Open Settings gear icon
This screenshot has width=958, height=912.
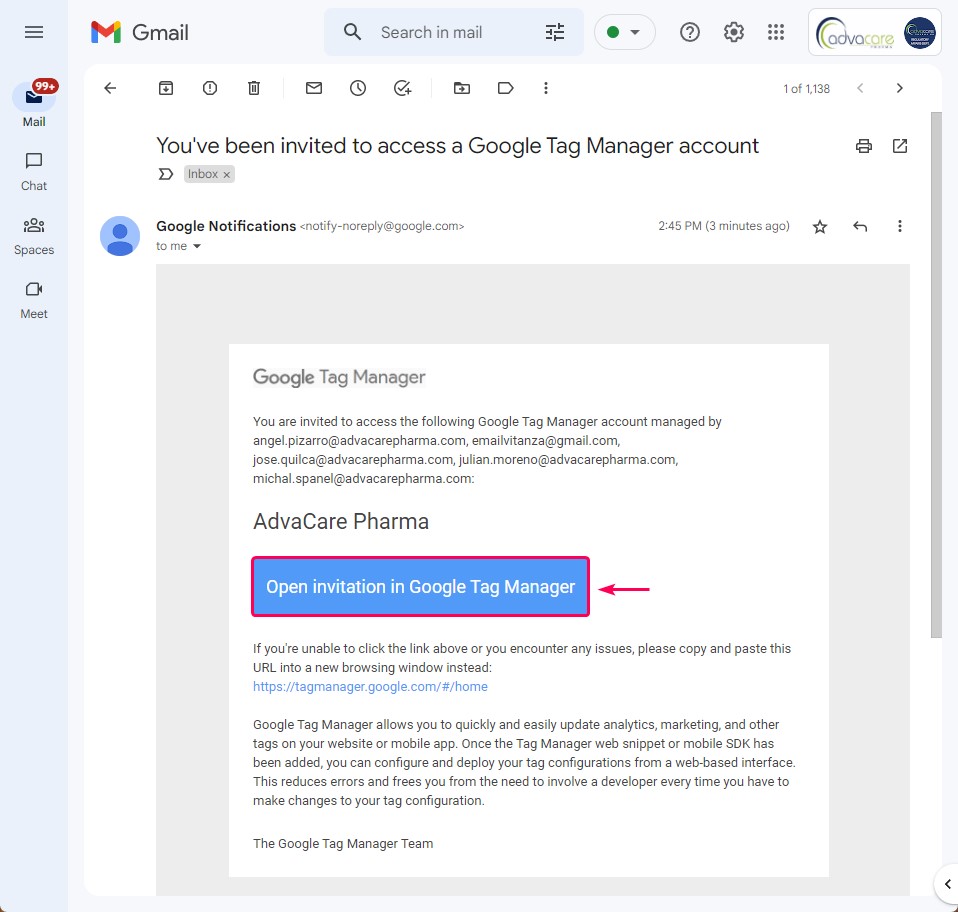click(x=733, y=32)
